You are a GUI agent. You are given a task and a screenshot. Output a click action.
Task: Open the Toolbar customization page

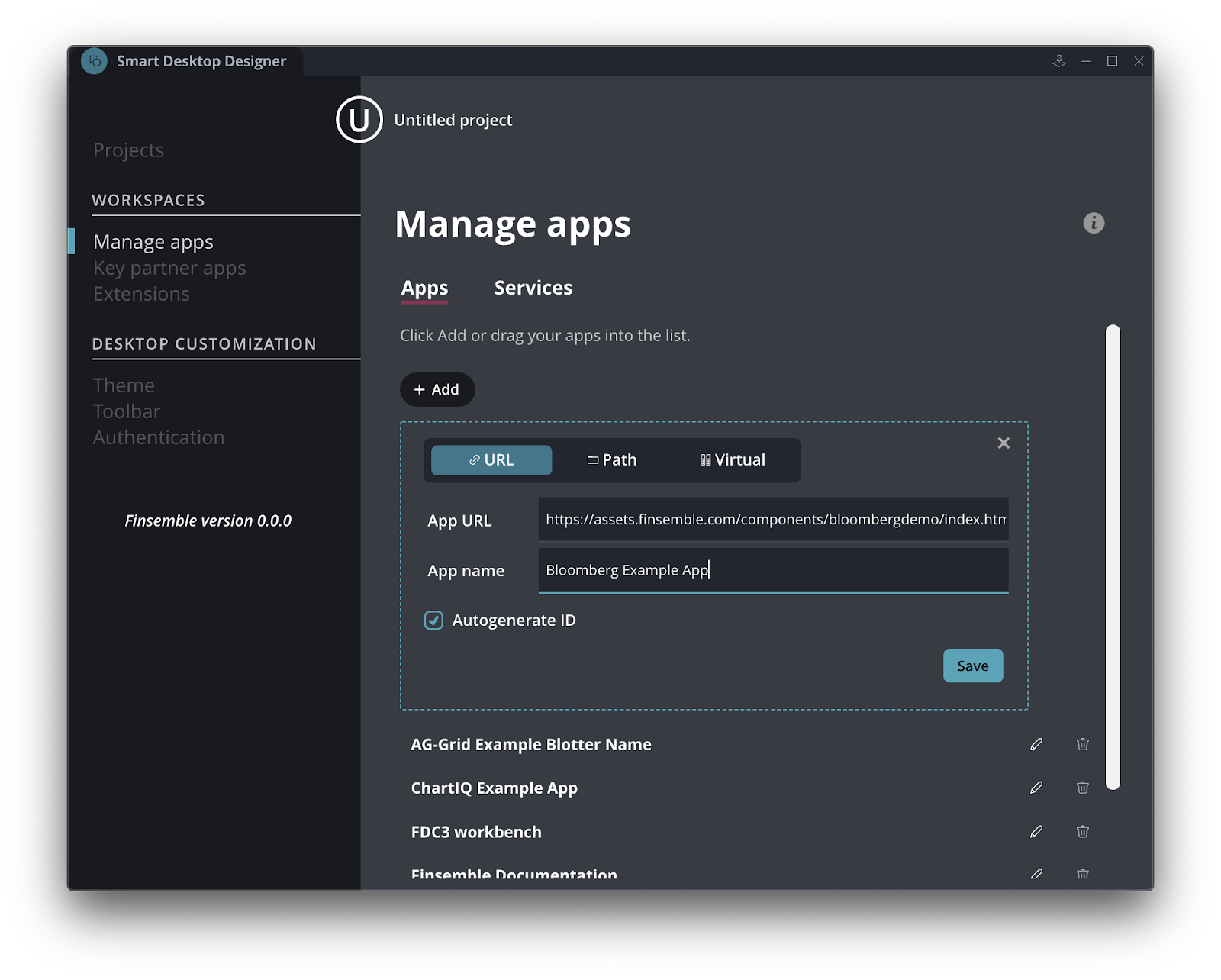tap(127, 411)
